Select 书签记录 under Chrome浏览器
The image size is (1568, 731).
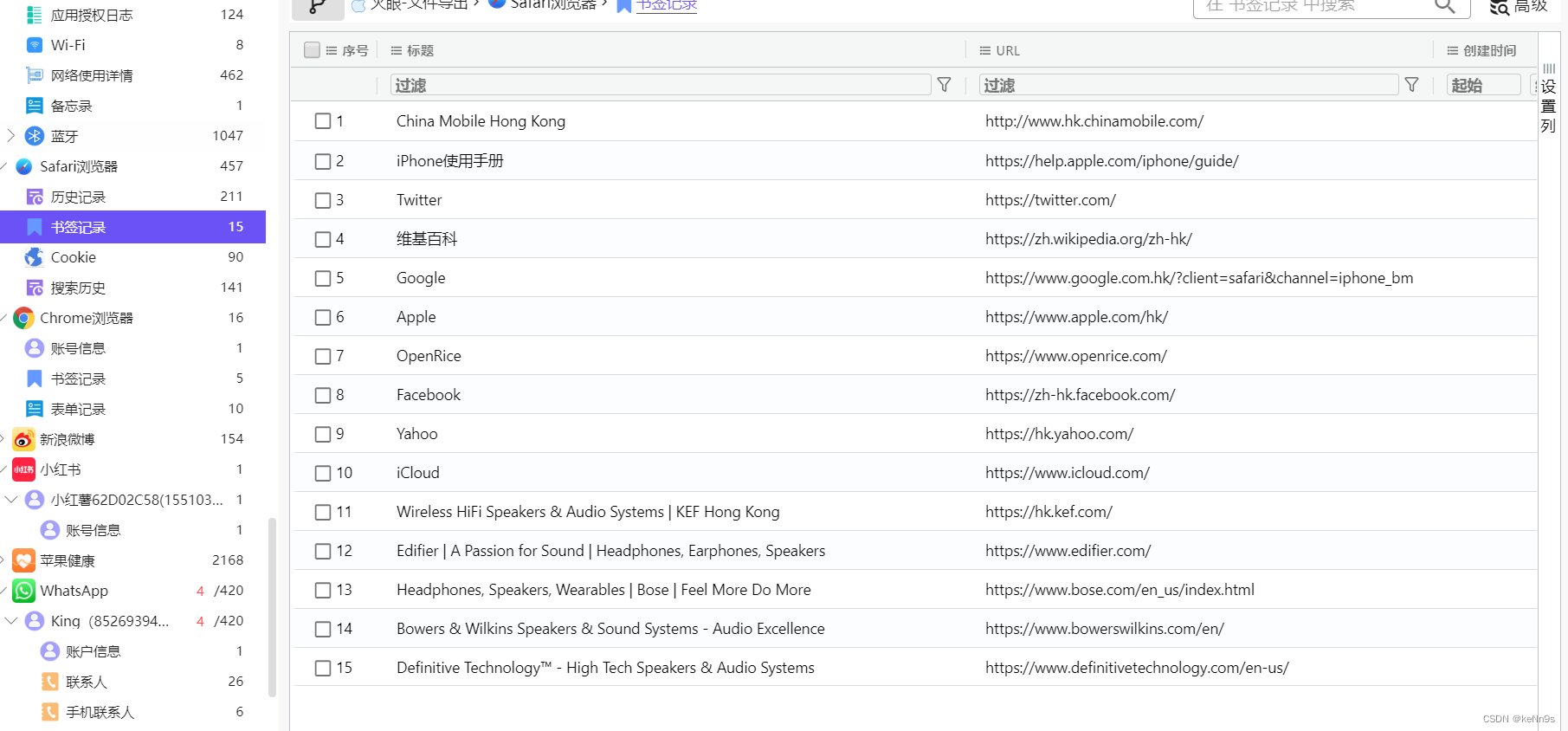[133, 378]
